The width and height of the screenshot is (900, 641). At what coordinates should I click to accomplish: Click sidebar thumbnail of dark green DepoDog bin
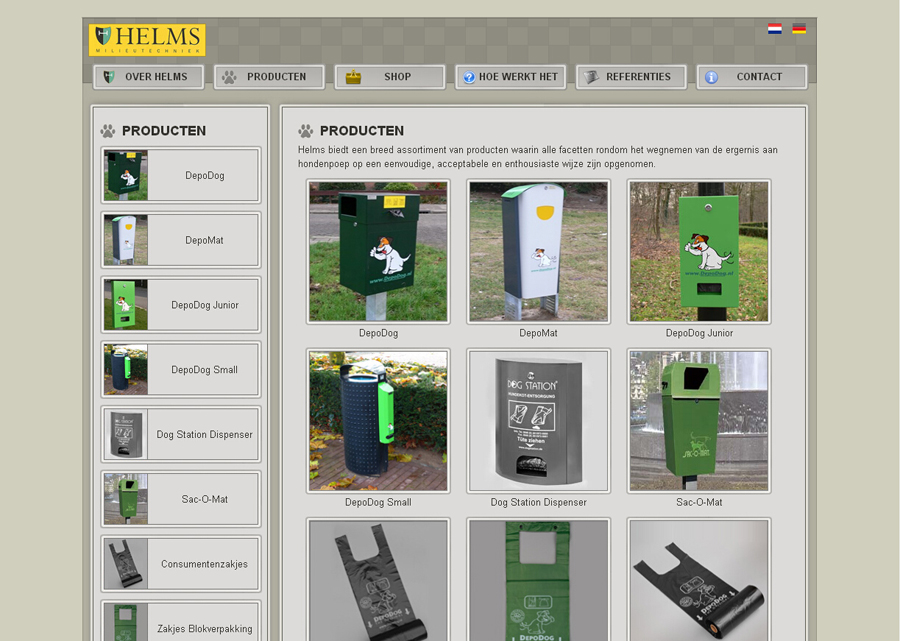click(126, 176)
